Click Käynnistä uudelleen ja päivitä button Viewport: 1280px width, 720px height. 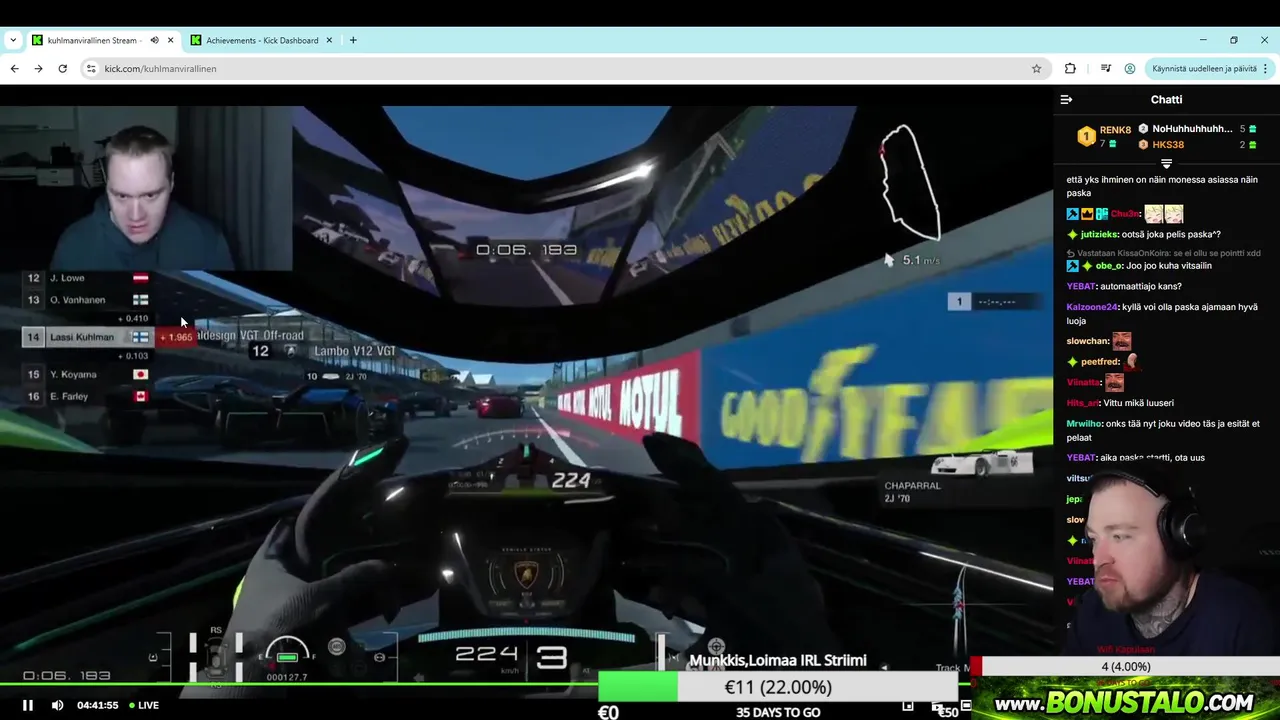[x=1204, y=69]
